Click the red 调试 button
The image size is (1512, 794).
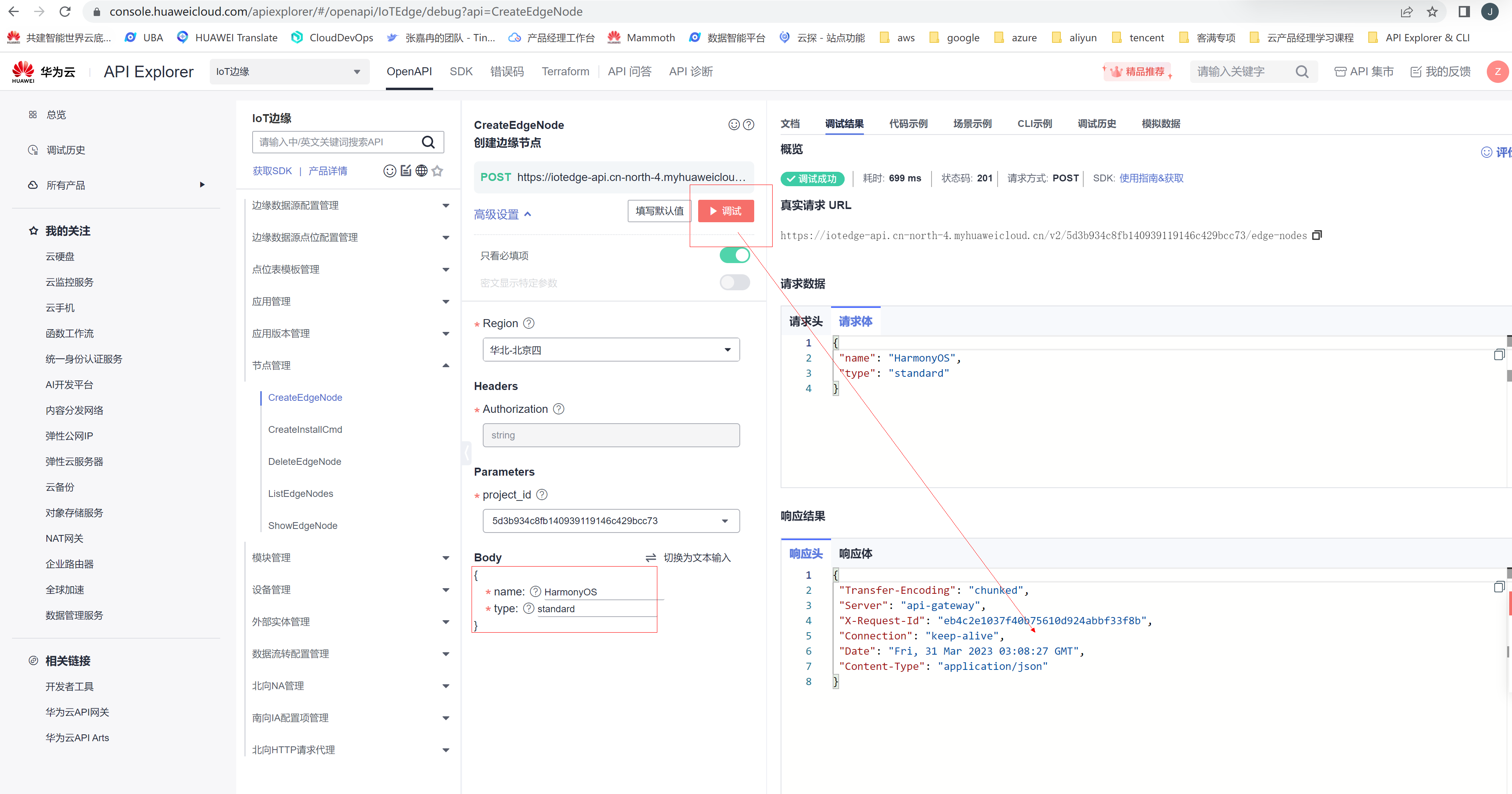pyautogui.click(x=725, y=211)
